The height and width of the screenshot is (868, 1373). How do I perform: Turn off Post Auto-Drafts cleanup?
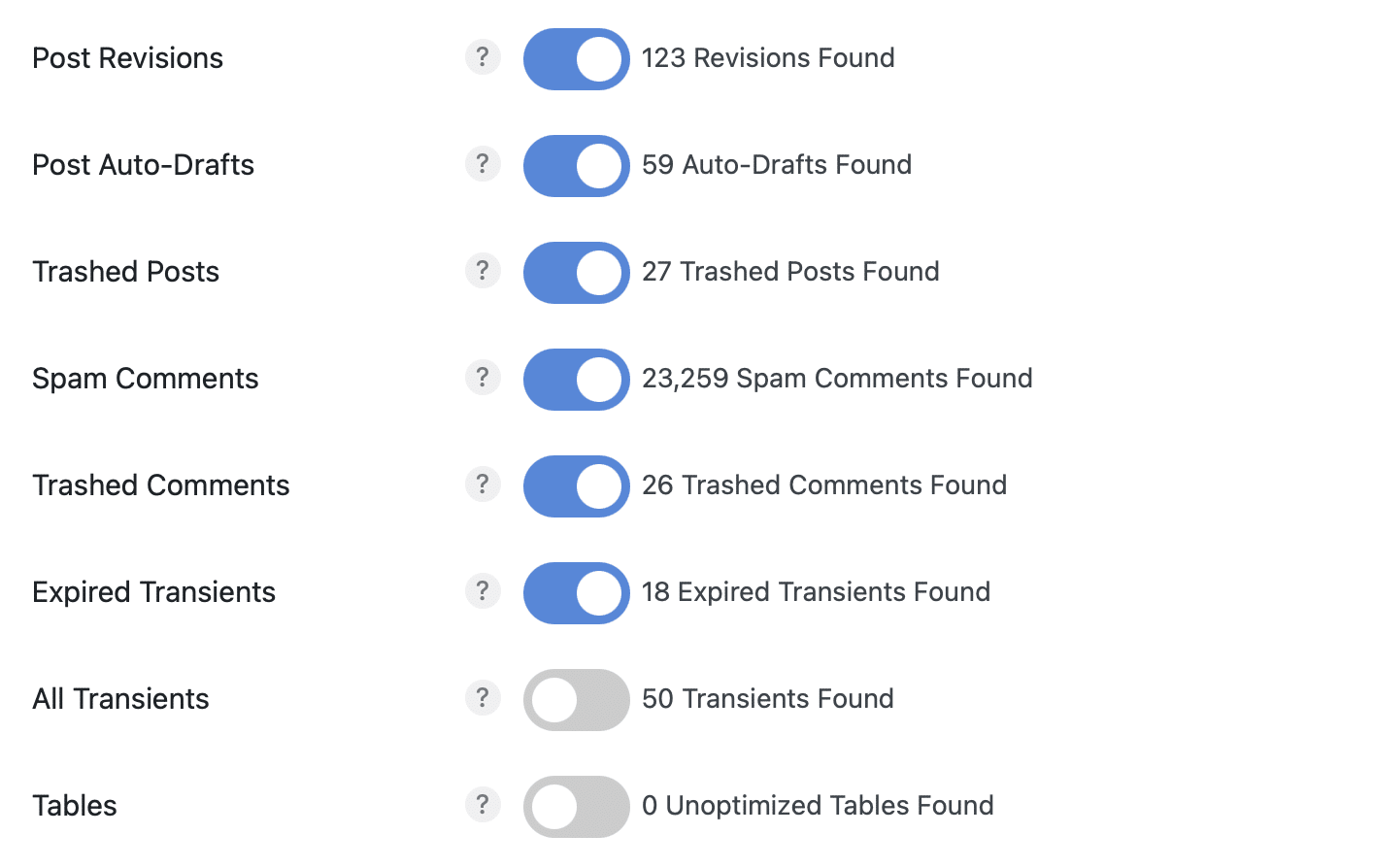[576, 165]
